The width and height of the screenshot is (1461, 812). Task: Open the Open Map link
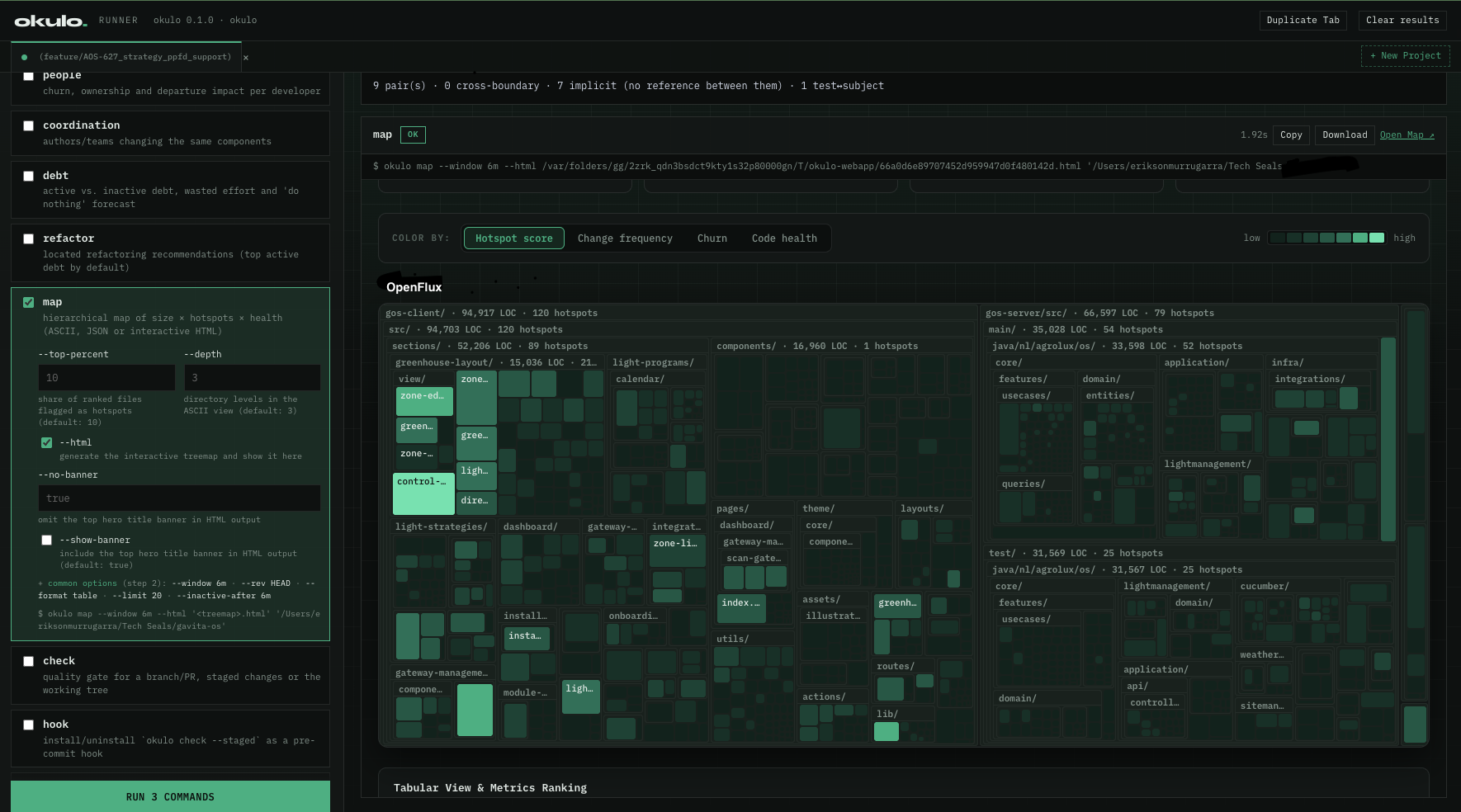[x=1407, y=135]
